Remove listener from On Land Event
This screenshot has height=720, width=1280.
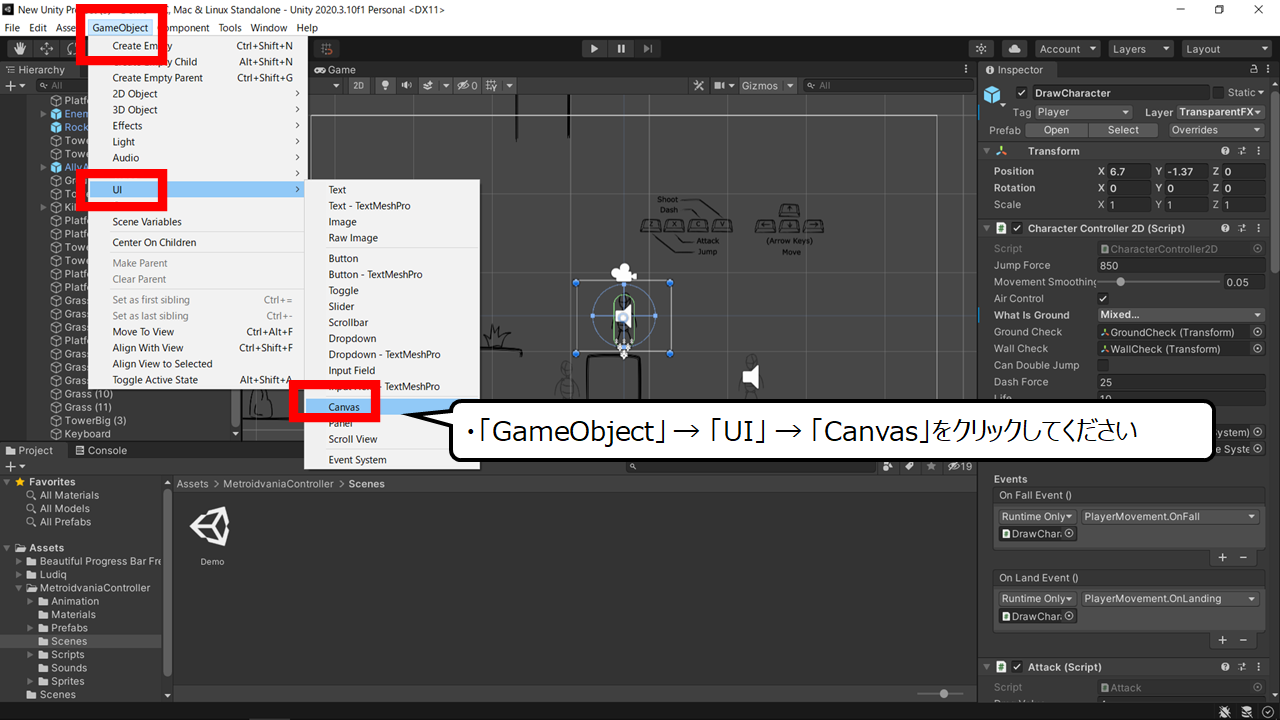coord(1243,640)
